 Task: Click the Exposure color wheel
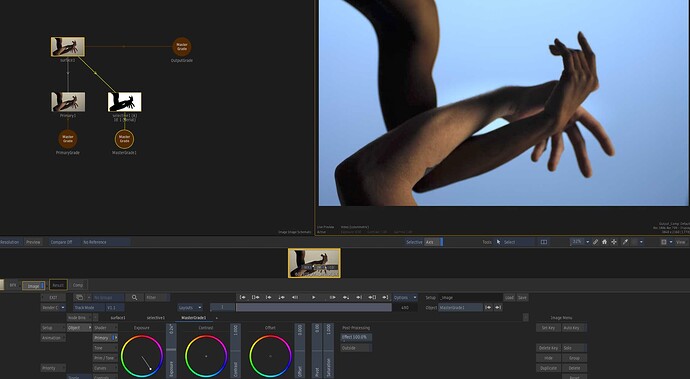[142, 356]
